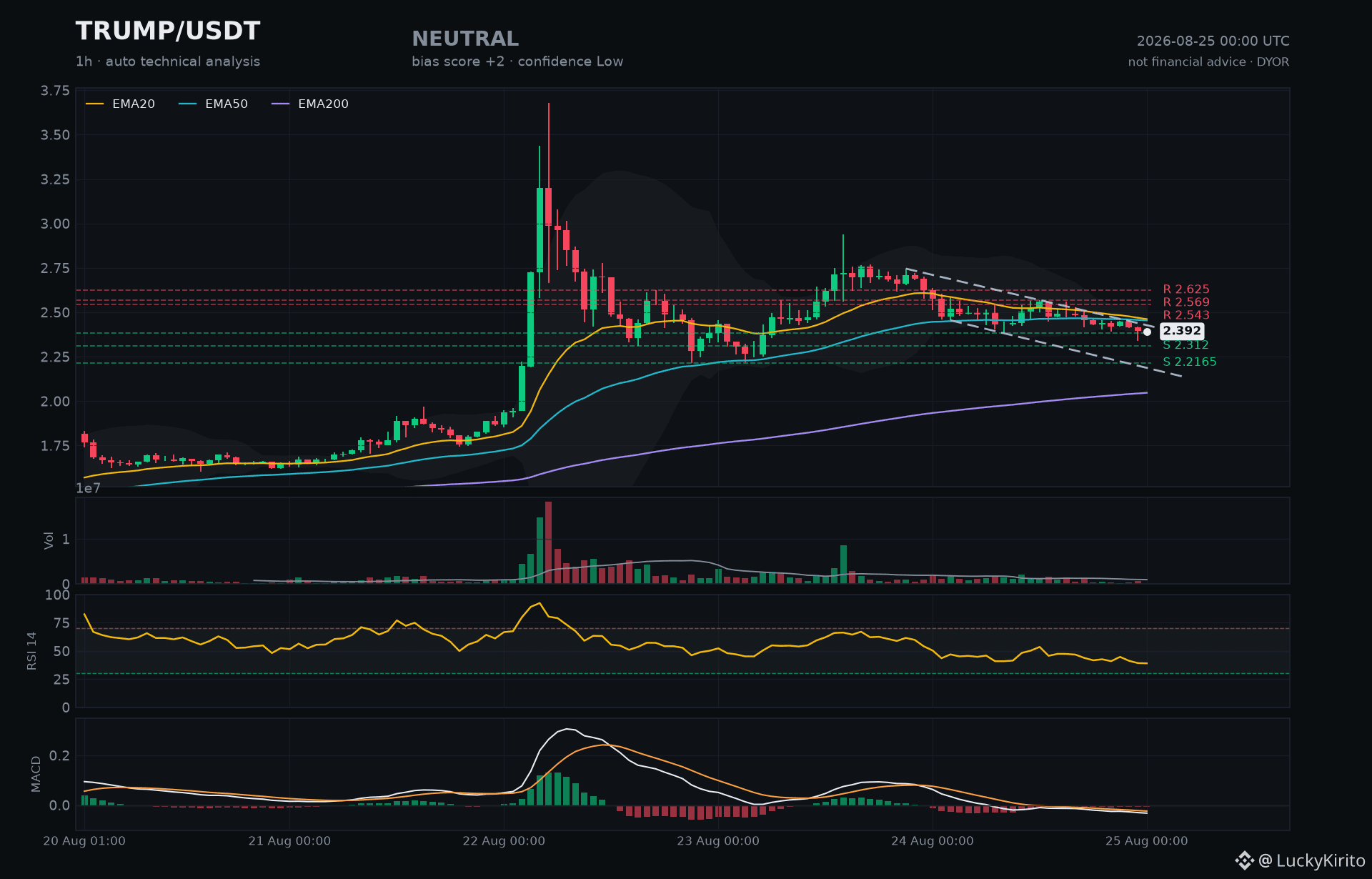Click the 2.75 price axis tick

point(55,268)
